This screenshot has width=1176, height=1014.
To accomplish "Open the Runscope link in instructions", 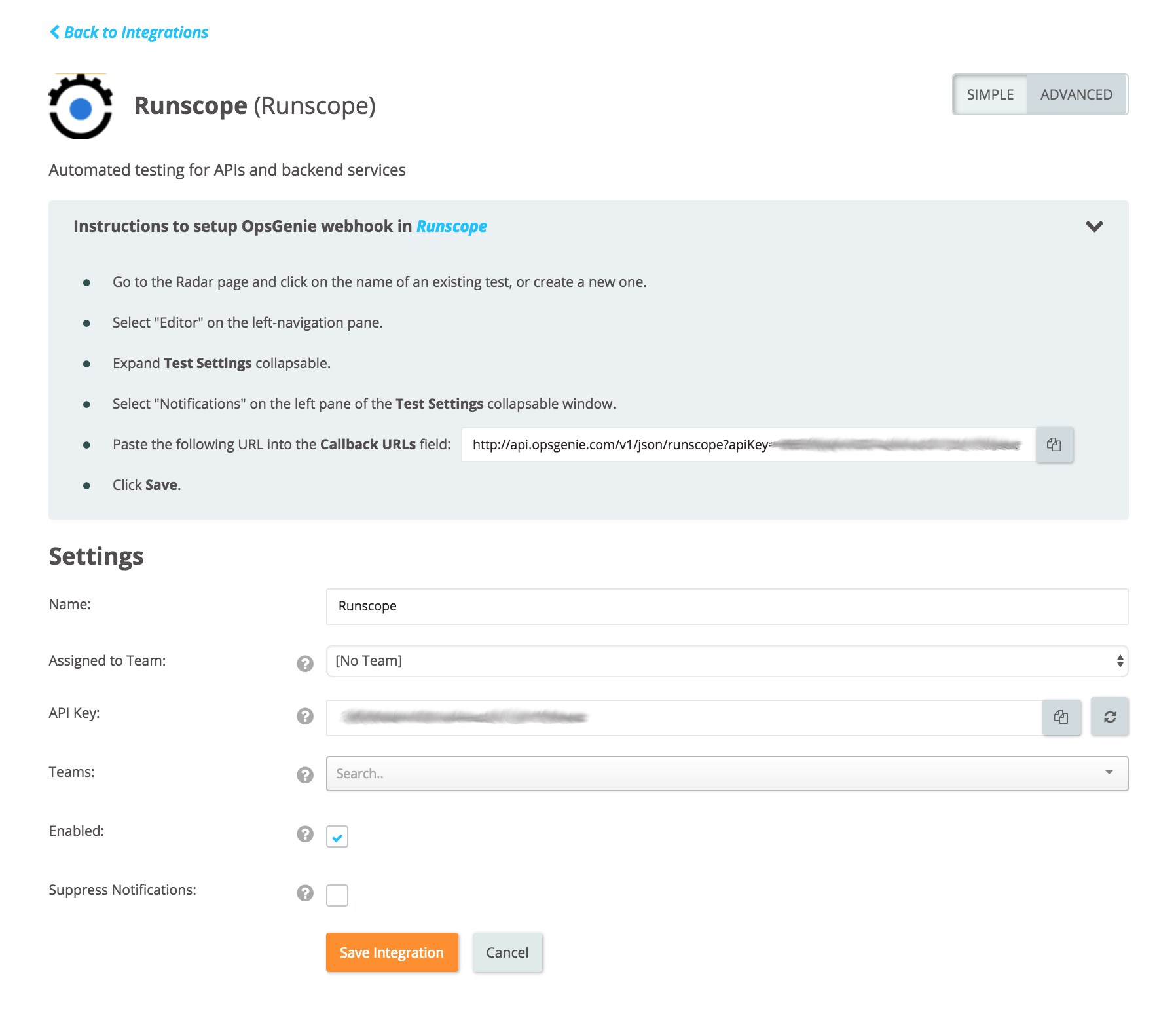I will tap(452, 227).
